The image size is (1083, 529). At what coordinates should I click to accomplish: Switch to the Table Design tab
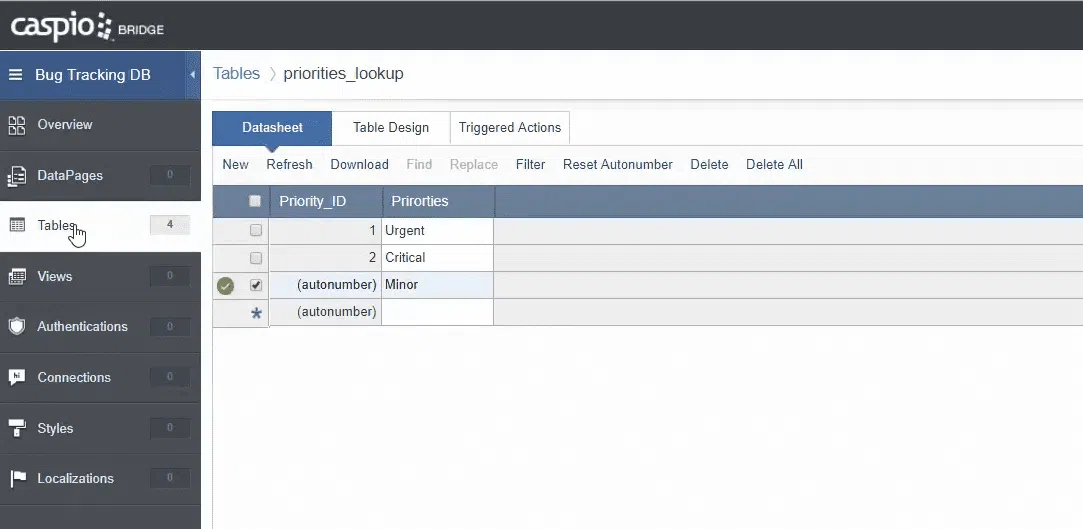[391, 128]
